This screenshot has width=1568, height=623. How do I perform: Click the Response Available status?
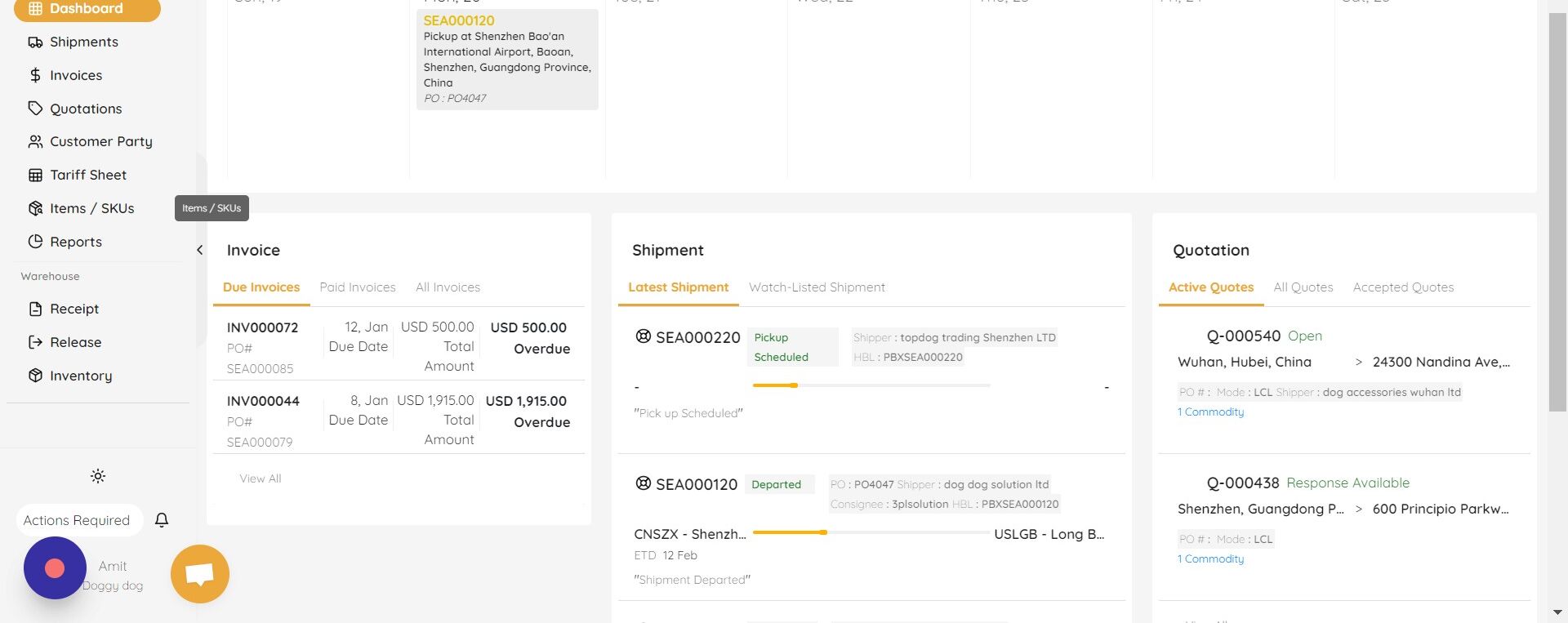(1348, 483)
